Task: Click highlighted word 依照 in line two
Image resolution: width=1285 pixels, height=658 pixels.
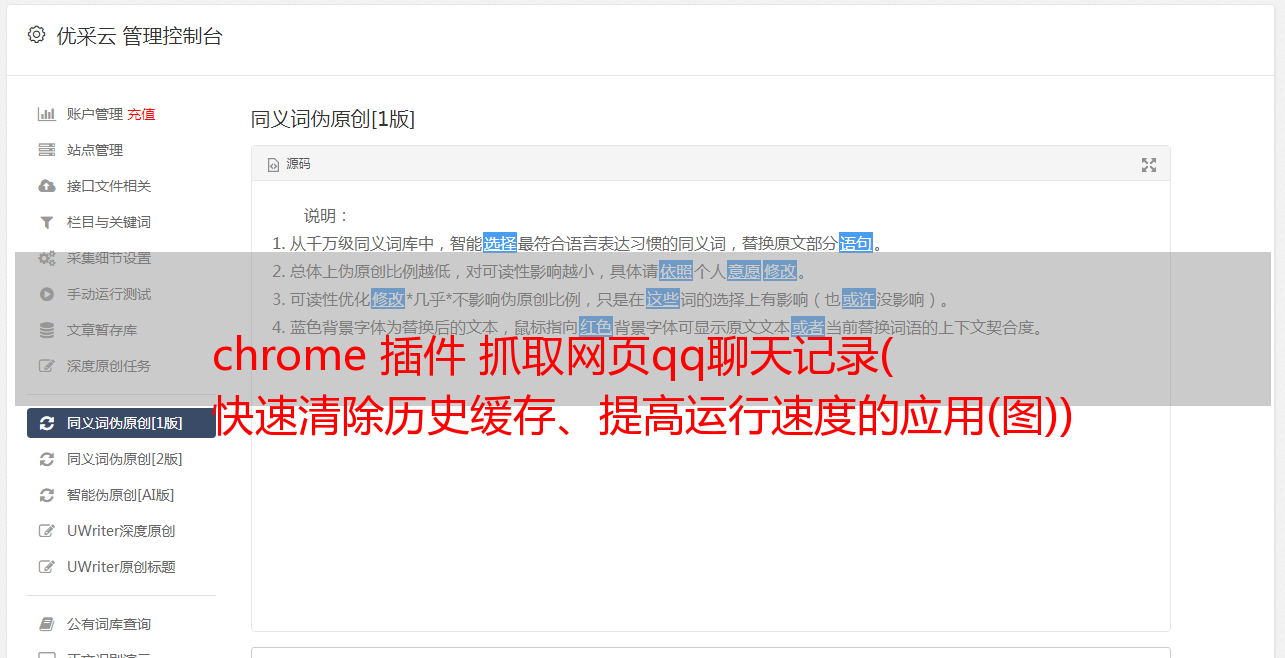Action: pyautogui.click(x=676, y=271)
